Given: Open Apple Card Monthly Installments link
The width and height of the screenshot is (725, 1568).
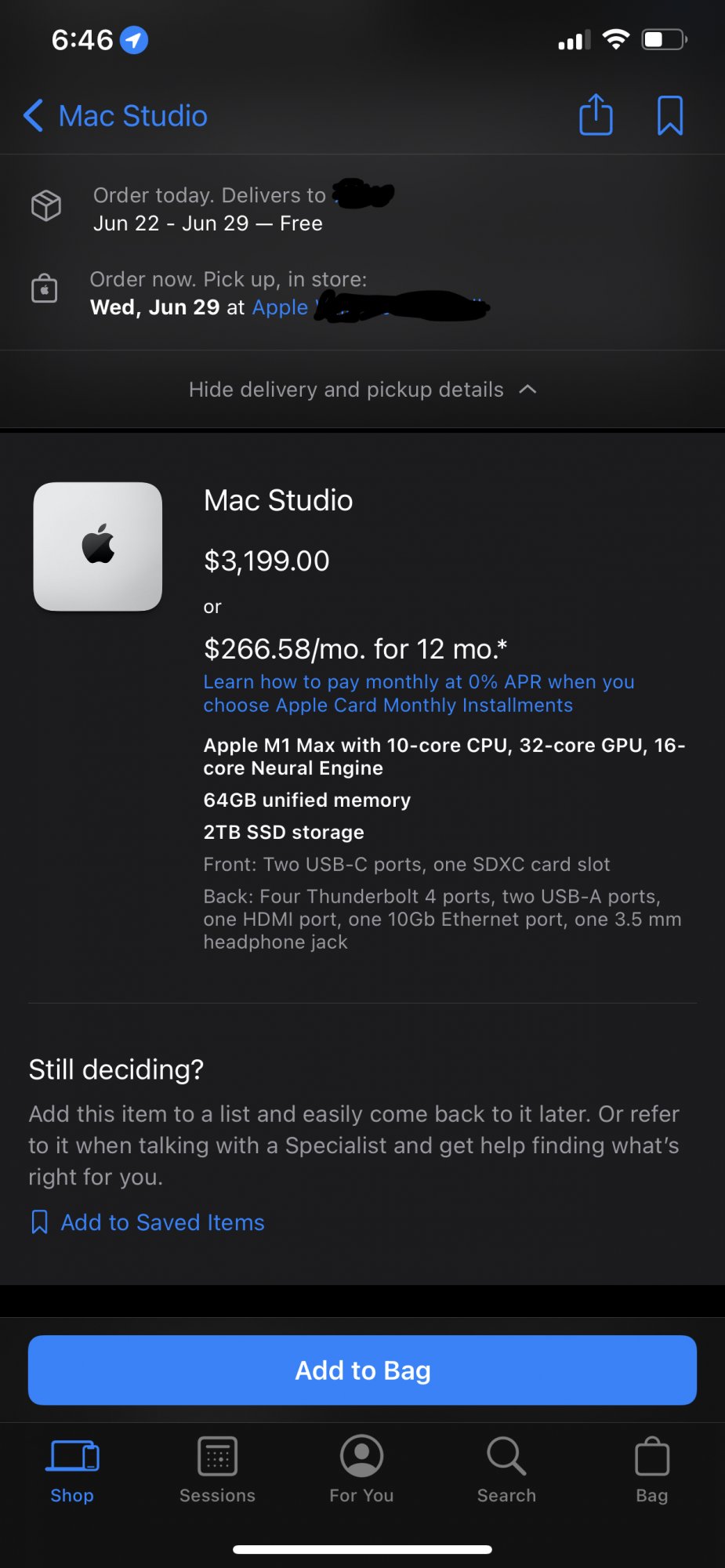Looking at the screenshot, I should point(419,694).
